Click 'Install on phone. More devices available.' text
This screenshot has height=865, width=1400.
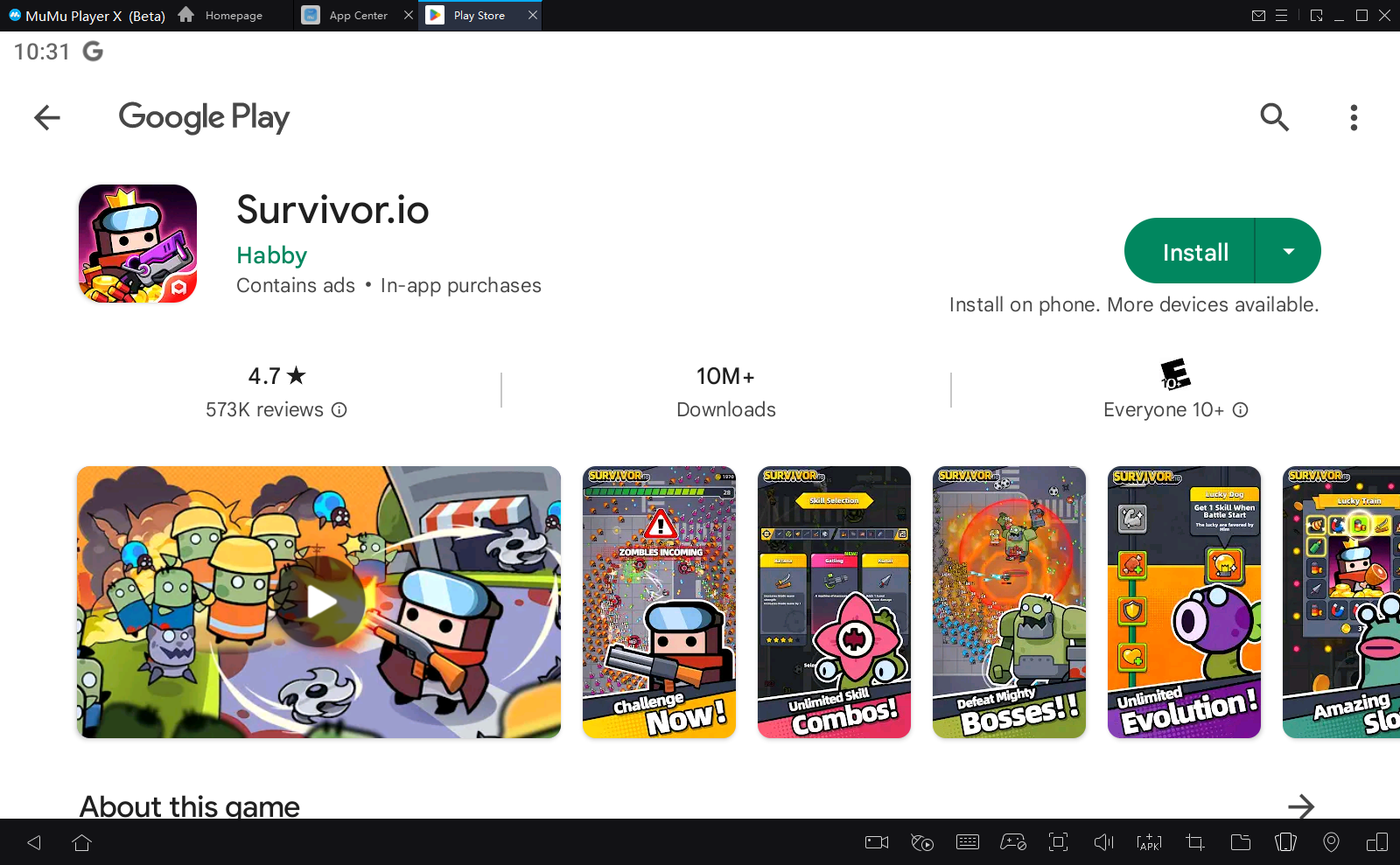coord(1134,304)
